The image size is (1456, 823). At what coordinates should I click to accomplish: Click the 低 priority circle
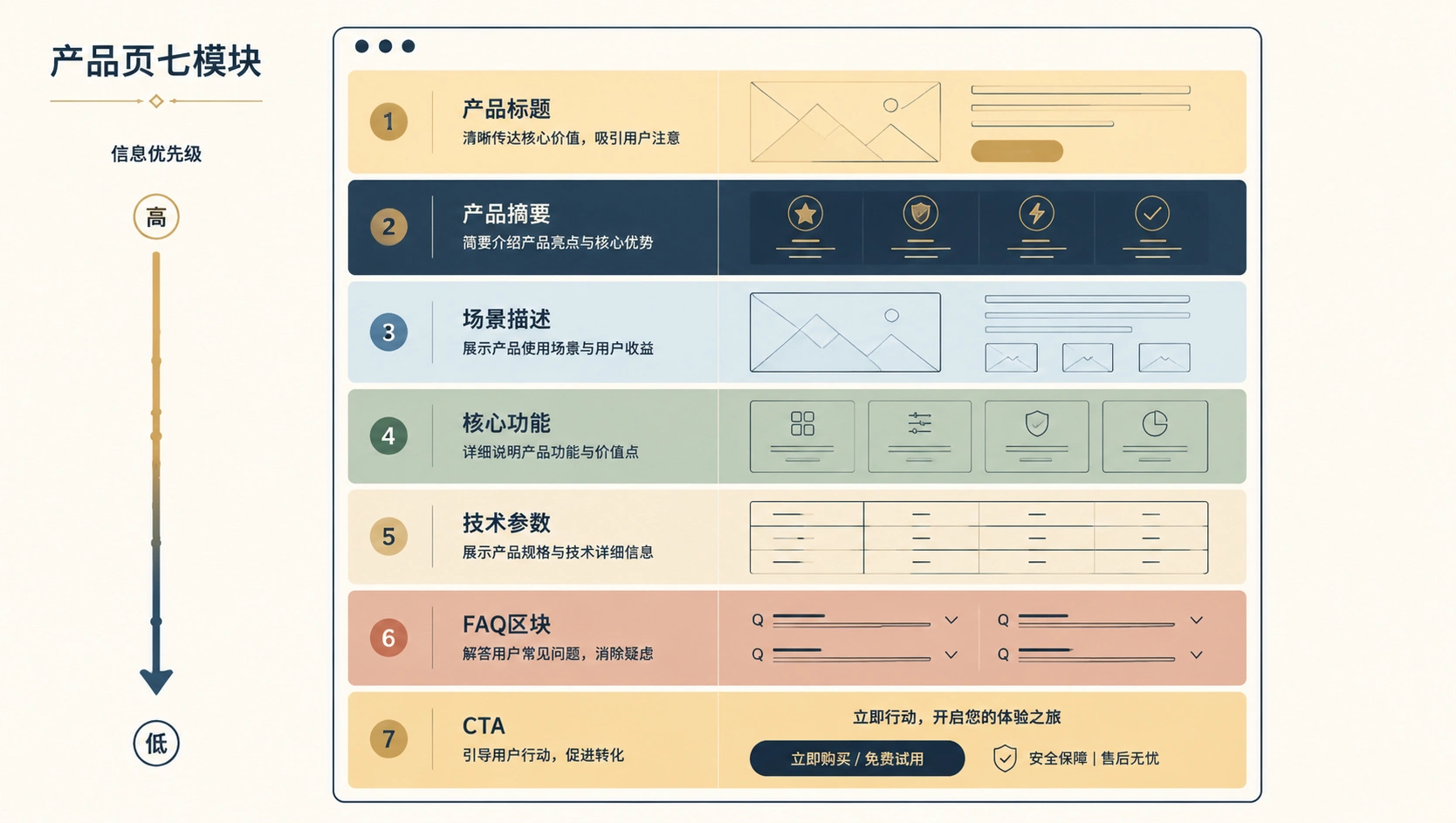pyautogui.click(x=156, y=744)
